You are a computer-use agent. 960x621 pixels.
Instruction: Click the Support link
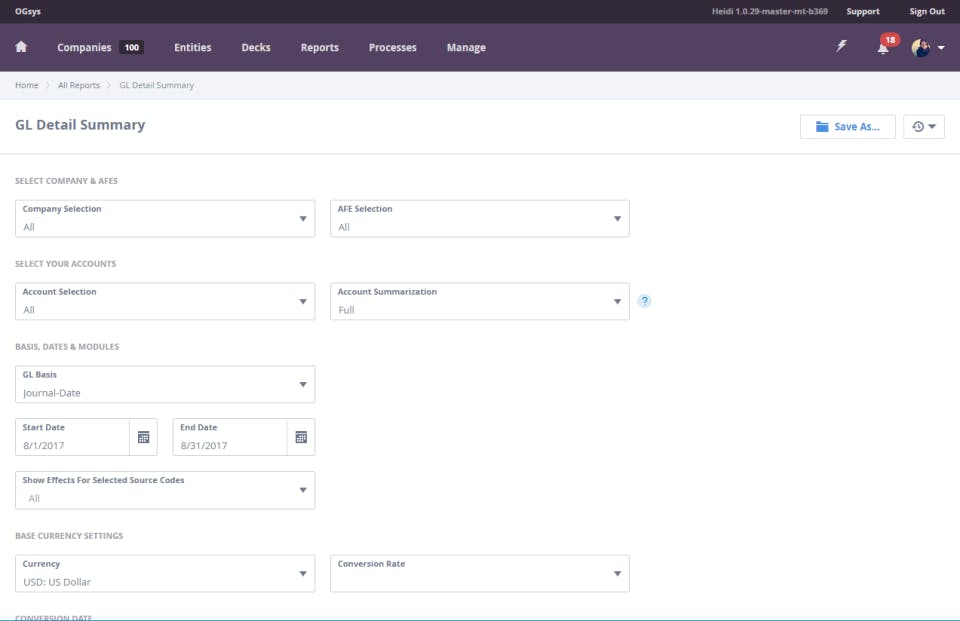point(863,11)
